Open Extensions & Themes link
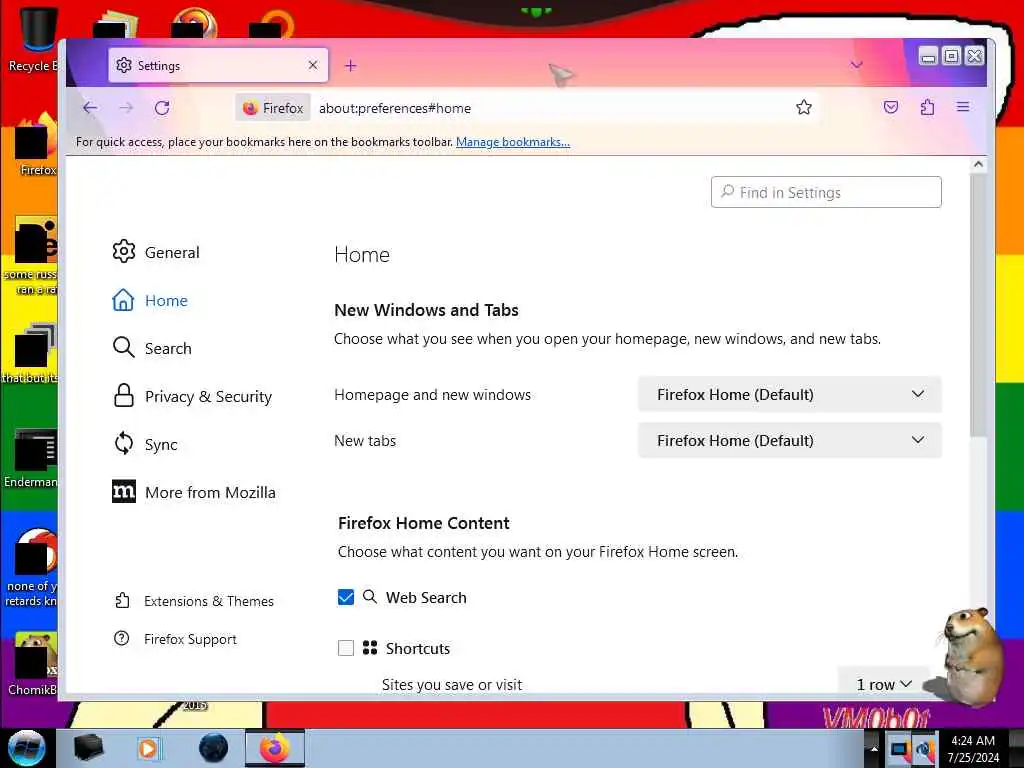Viewport: 1024px width, 768px height. [x=194, y=601]
